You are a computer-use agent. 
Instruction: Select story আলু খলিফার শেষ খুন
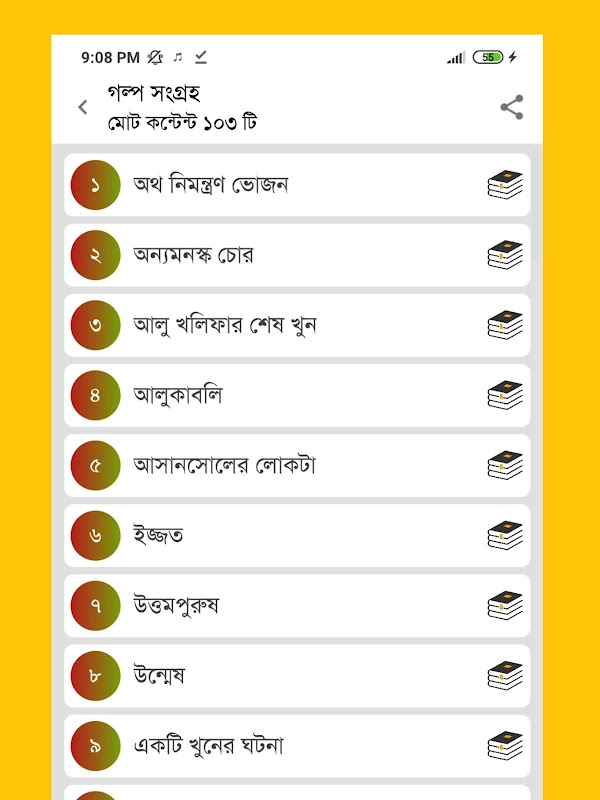point(297,325)
